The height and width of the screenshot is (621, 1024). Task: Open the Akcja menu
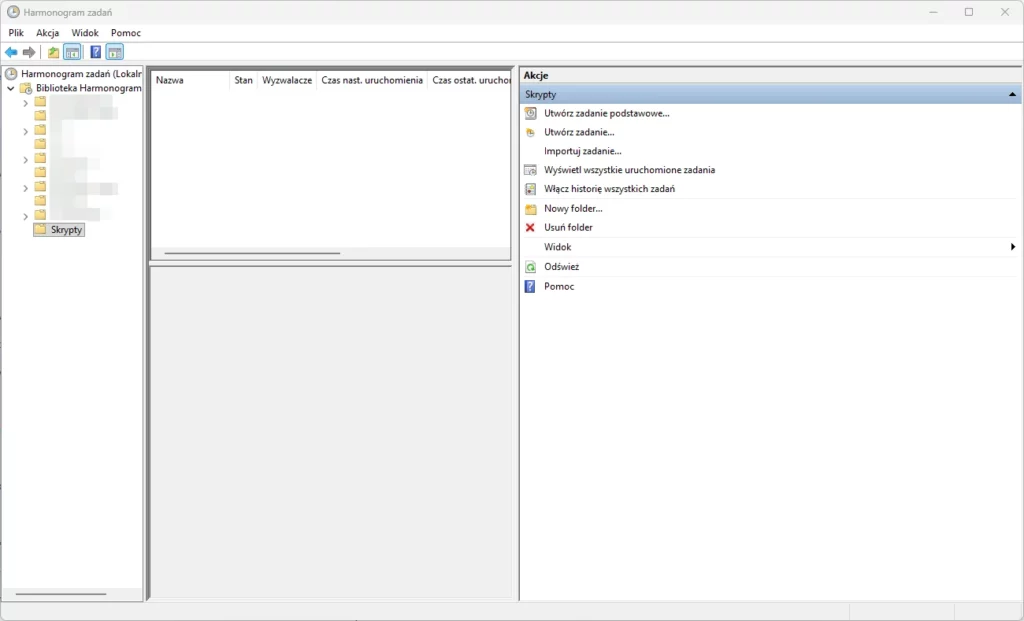[x=47, y=33]
